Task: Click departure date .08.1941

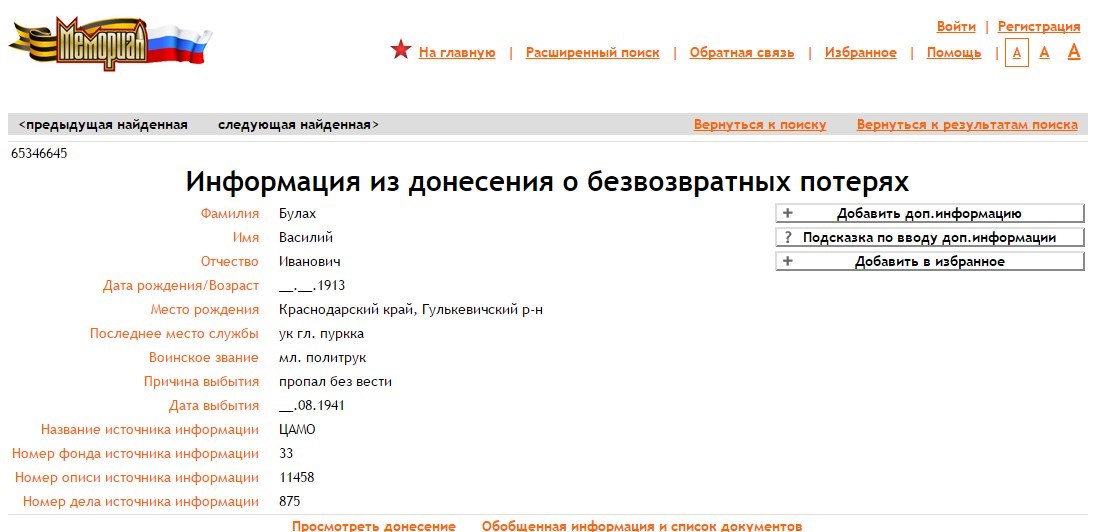Action: [x=312, y=406]
